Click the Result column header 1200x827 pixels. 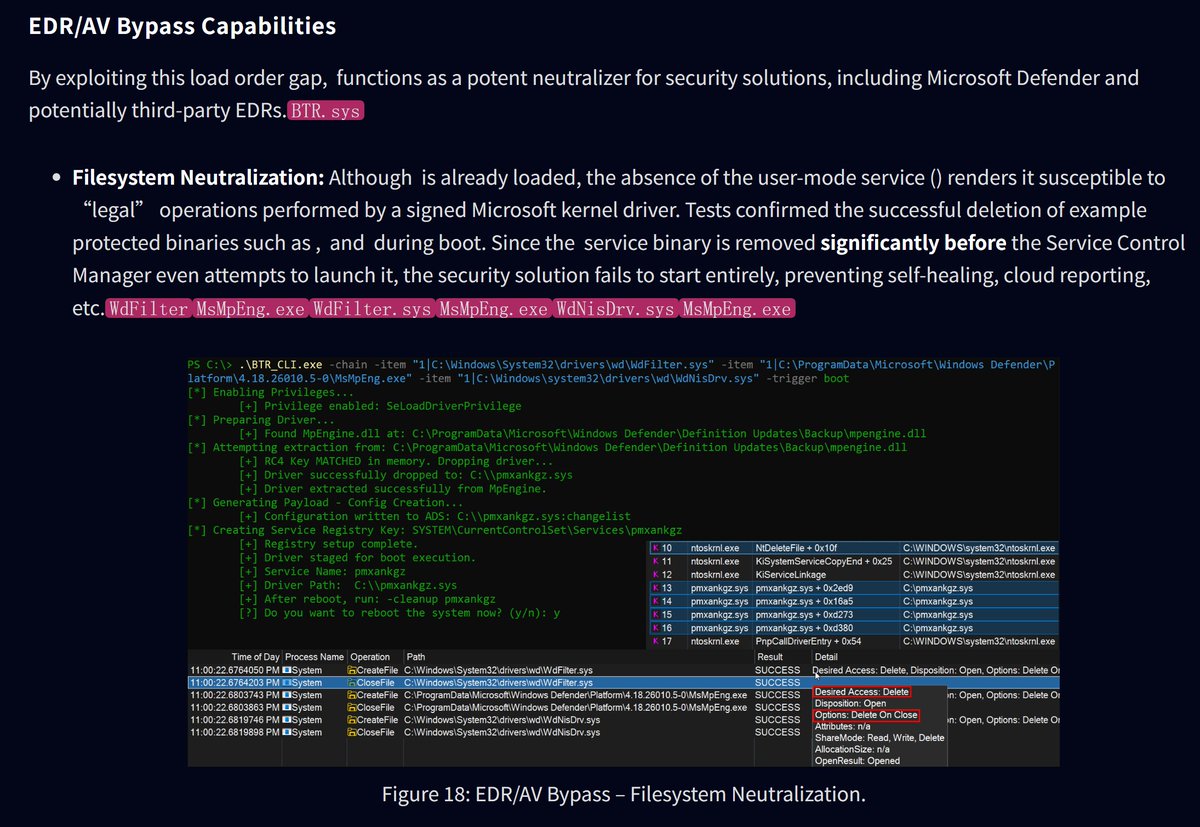tap(770, 657)
